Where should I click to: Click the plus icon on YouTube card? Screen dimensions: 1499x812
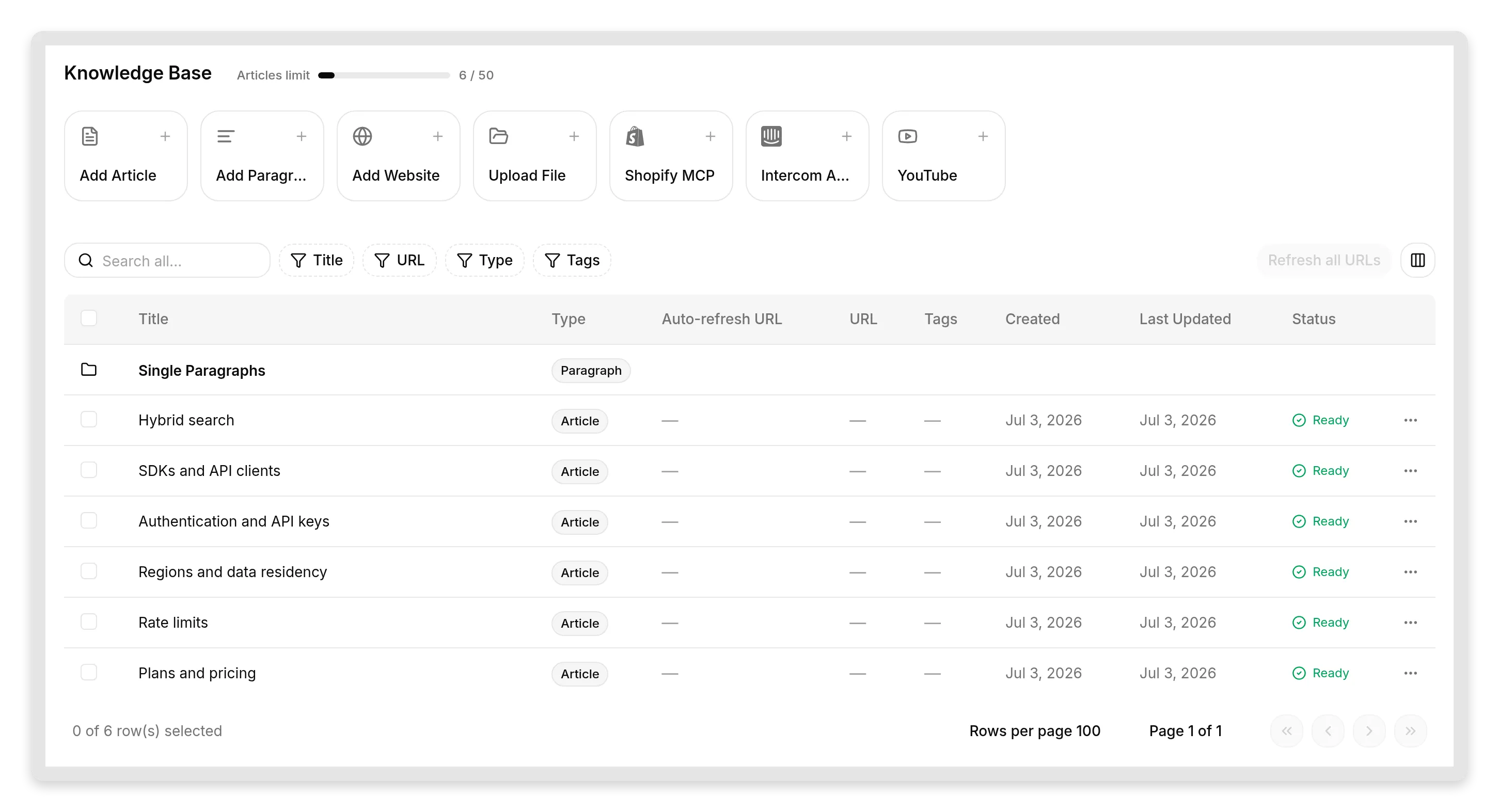983,136
